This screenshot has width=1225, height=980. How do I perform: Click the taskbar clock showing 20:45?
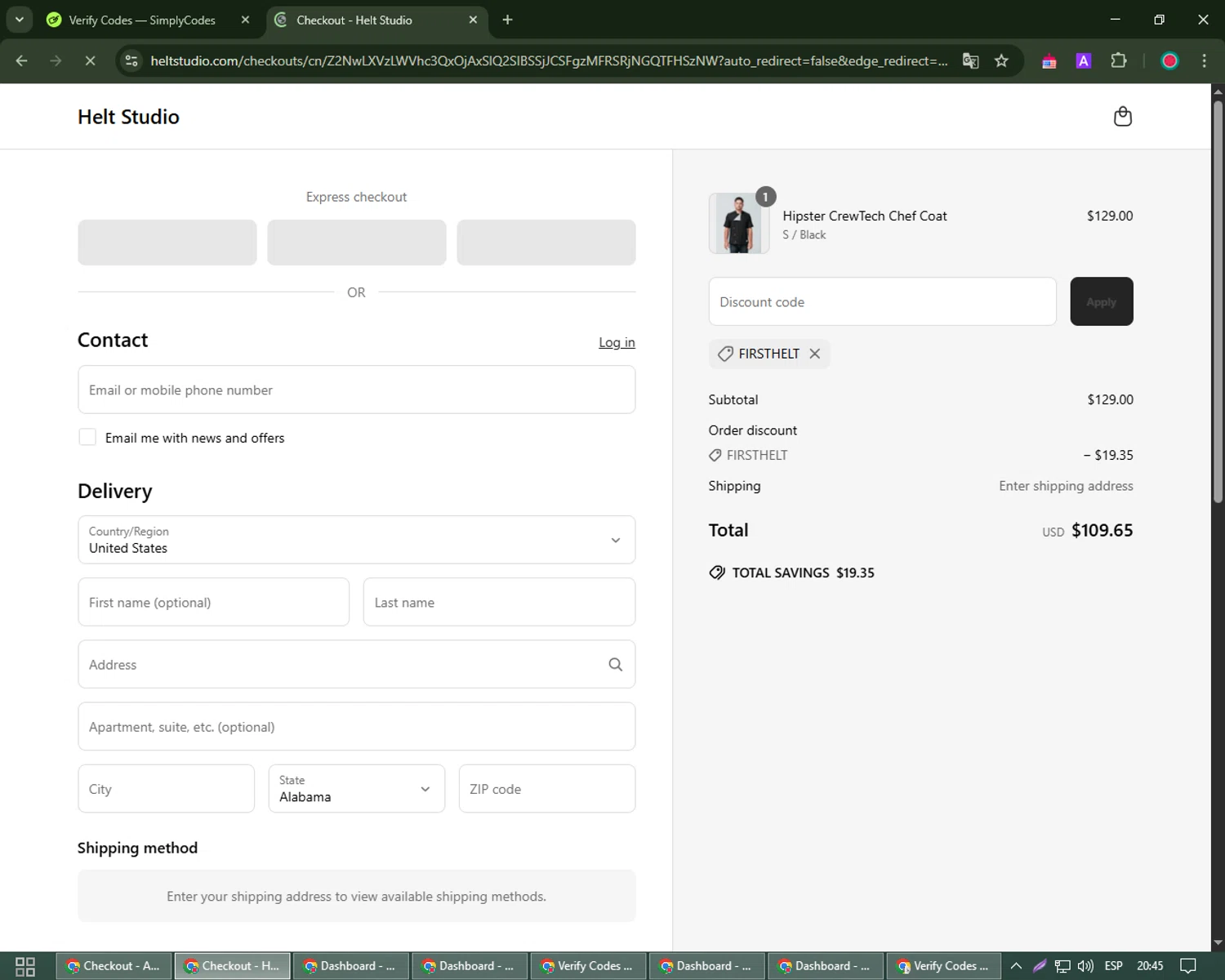[x=1150, y=966]
